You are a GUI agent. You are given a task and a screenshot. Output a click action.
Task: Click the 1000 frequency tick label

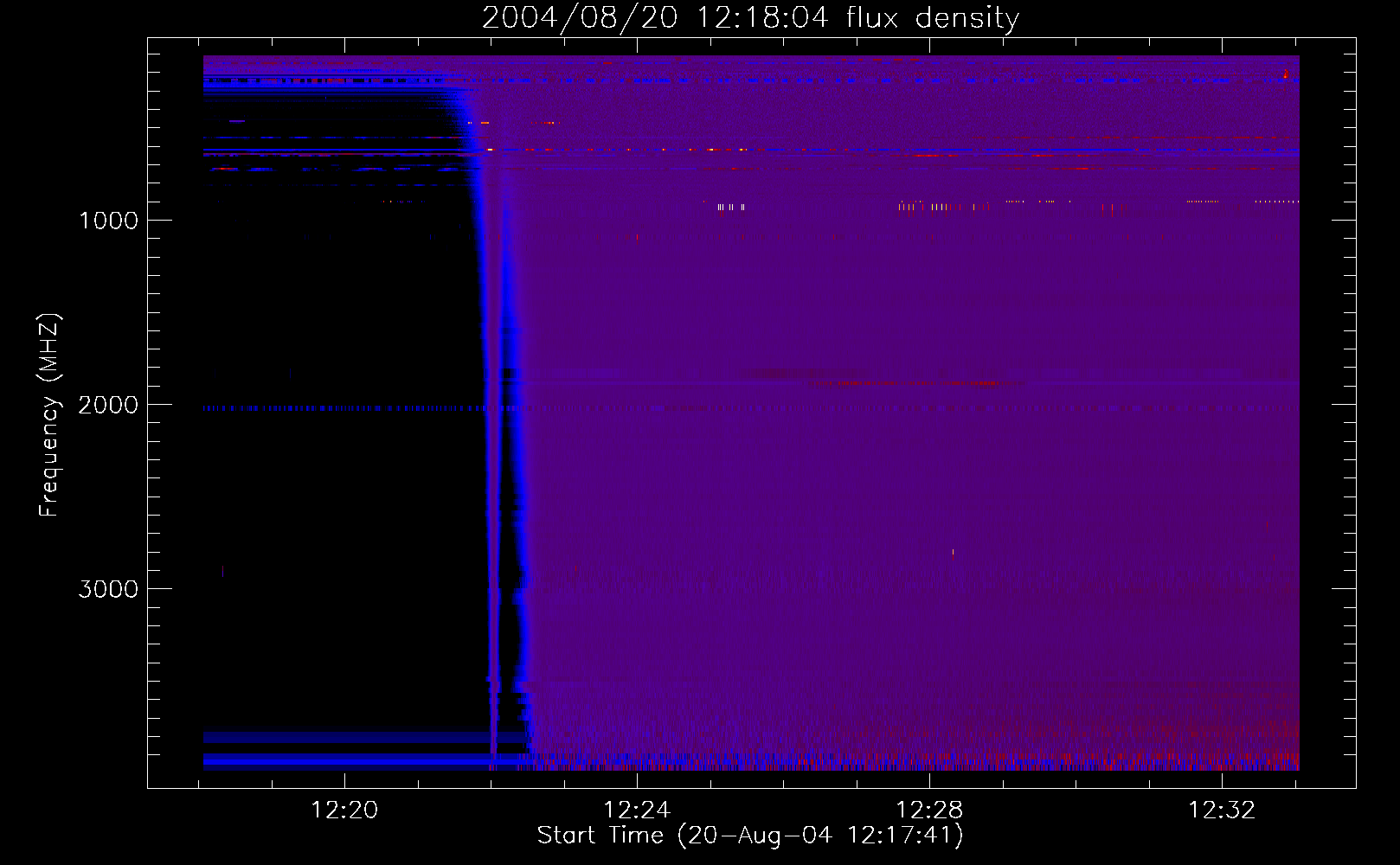[x=108, y=221]
